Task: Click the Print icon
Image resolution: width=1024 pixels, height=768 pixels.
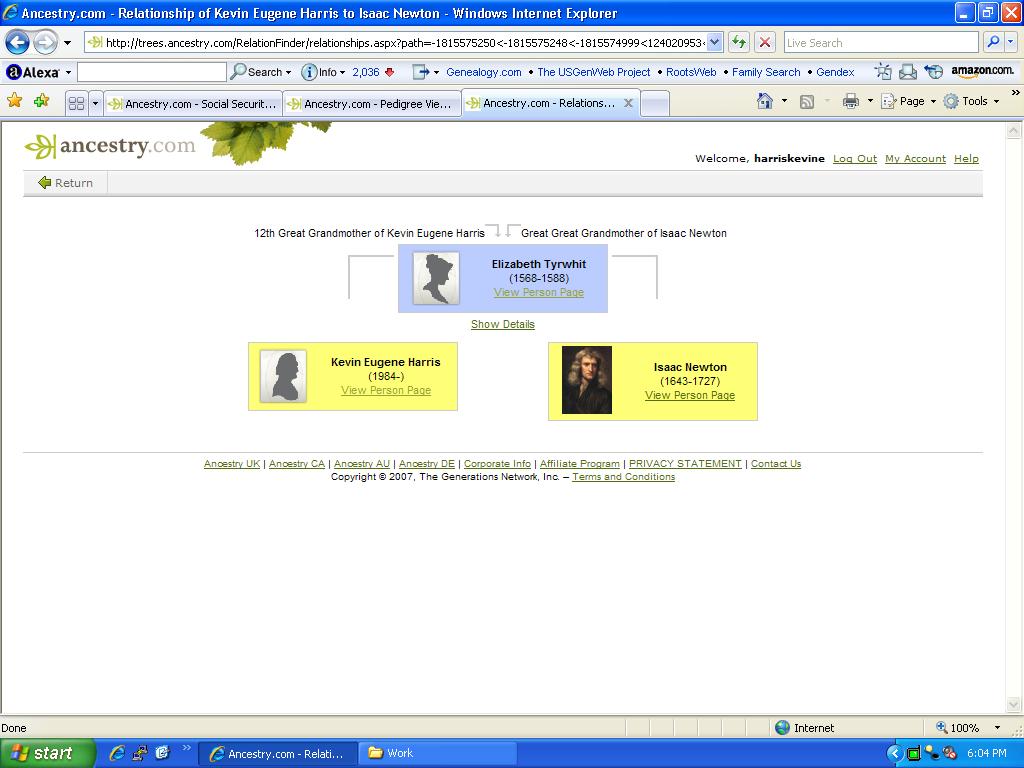Action: coord(850,101)
